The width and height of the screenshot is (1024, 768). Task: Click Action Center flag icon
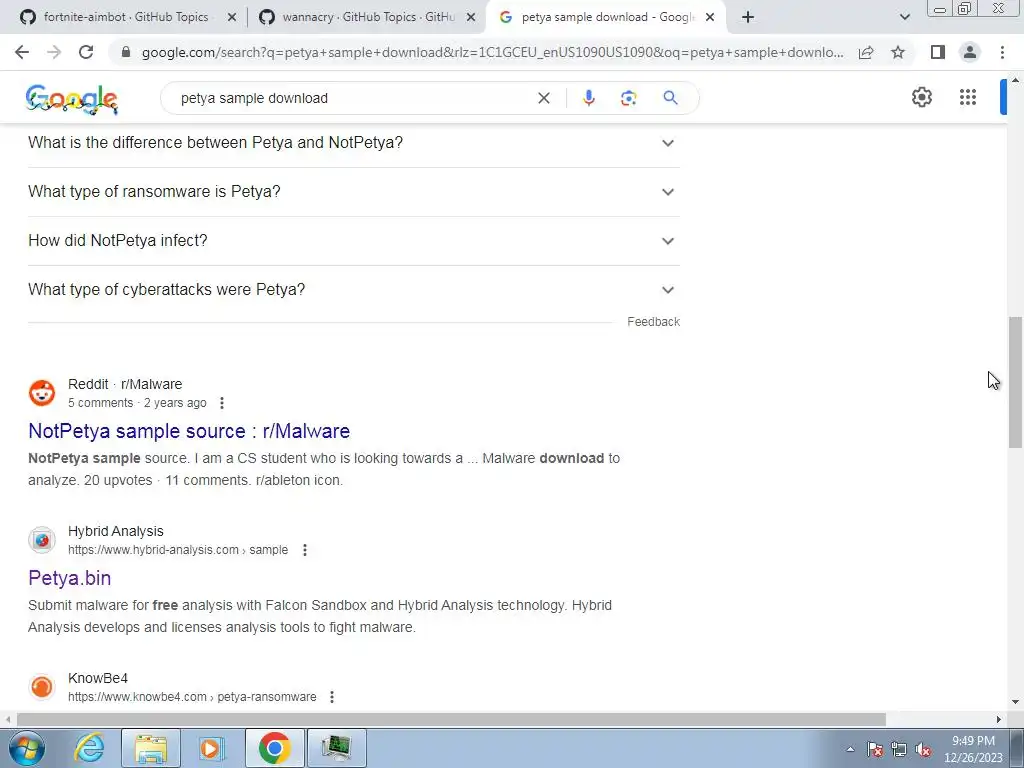click(x=875, y=749)
